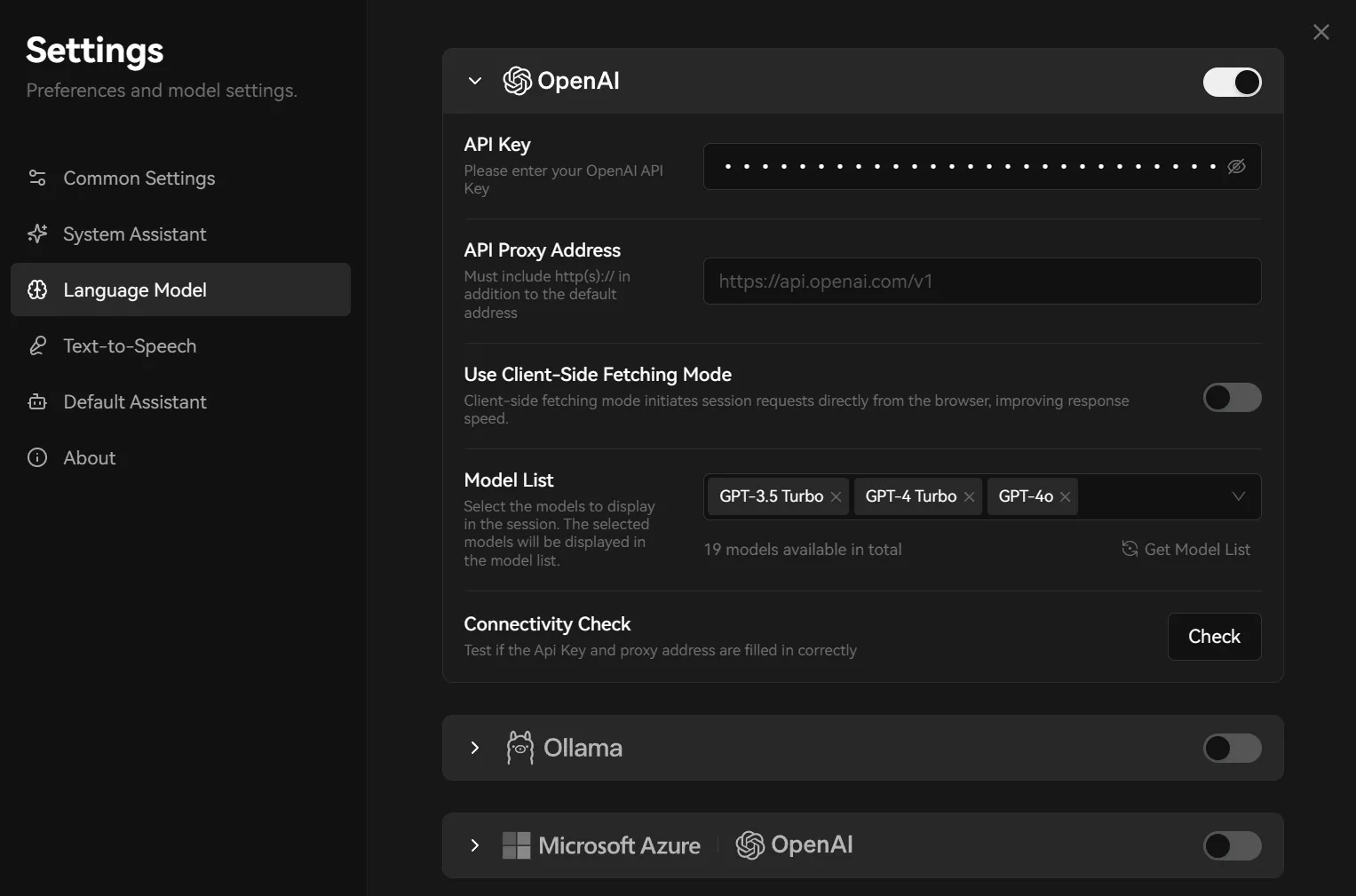This screenshot has height=896, width=1356.
Task: Select the Language Model brain icon in sidebar
Action: pos(37,289)
